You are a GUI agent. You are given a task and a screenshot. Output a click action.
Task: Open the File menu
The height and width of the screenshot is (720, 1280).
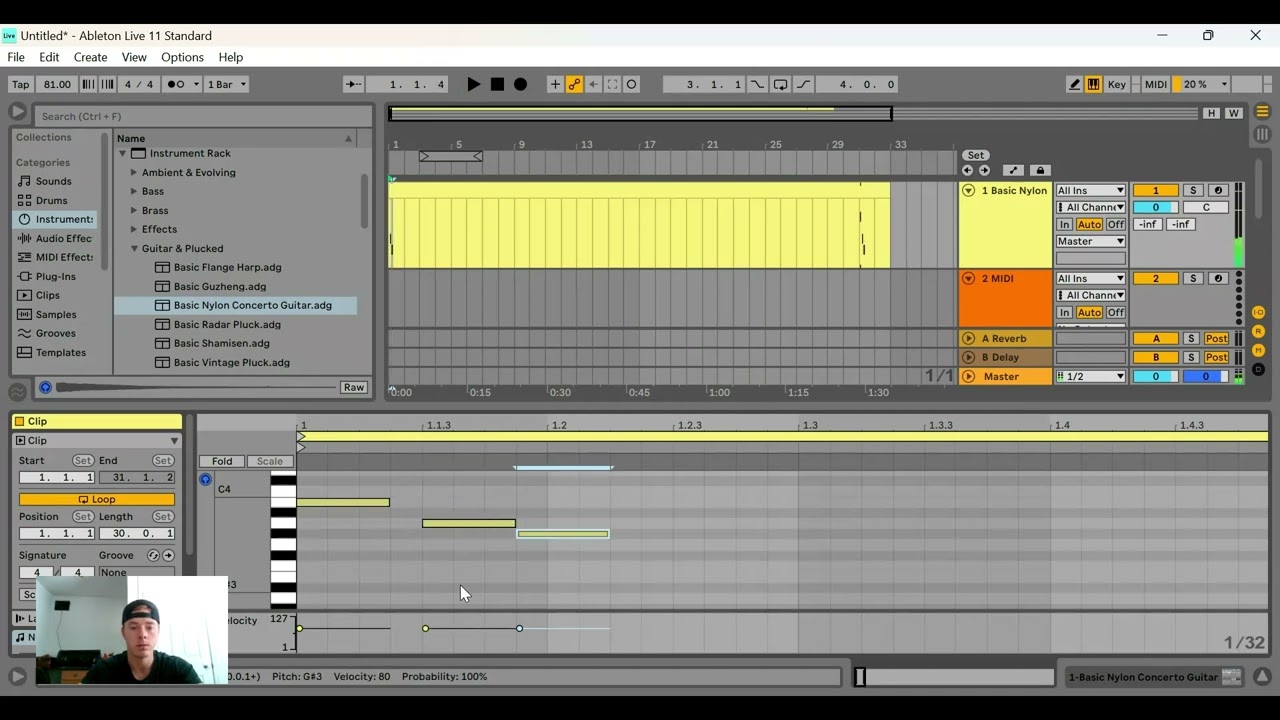tap(16, 57)
